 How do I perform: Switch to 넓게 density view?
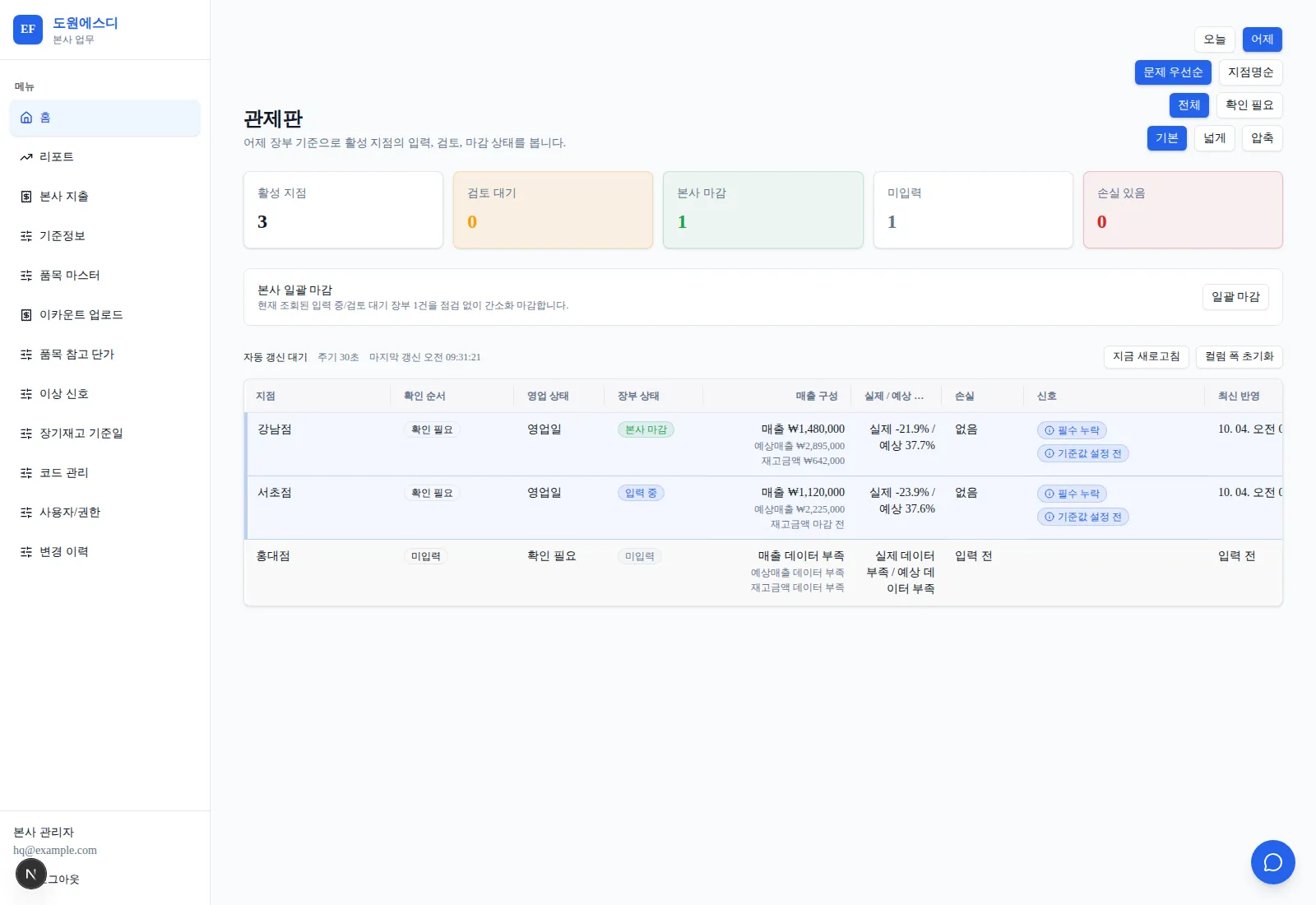coord(1215,138)
